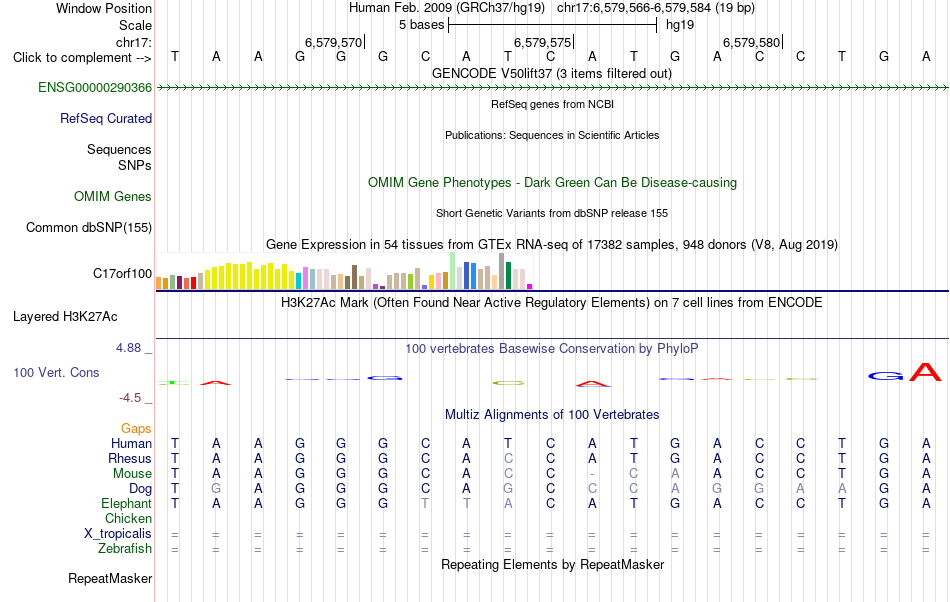The image size is (950, 602).
Task: Click Multiz Alignments of 100 Vertebrates title
Action: click(552, 414)
